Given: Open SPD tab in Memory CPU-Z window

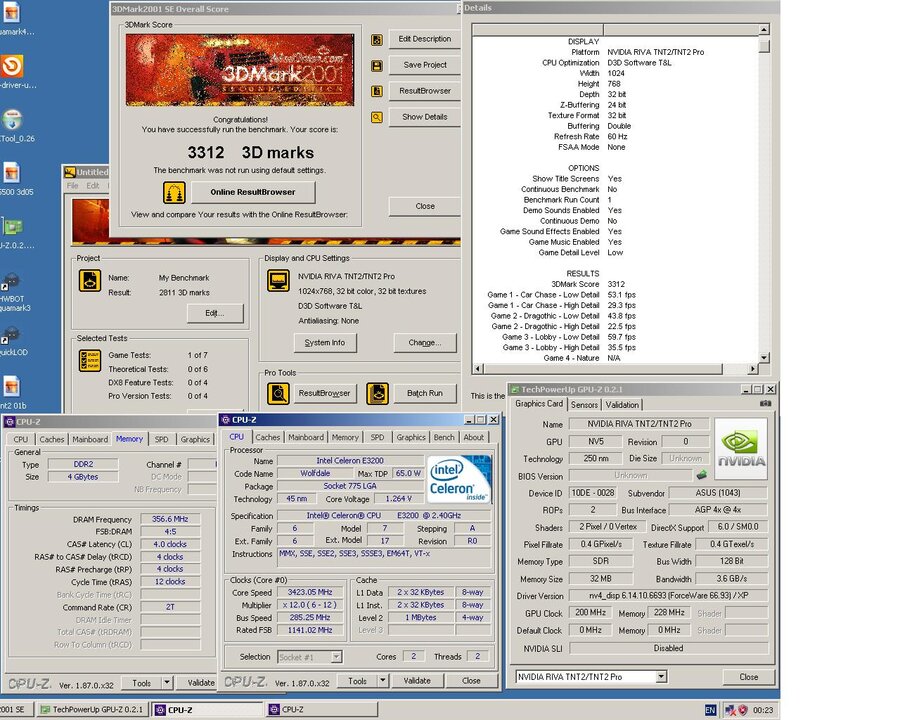Looking at the screenshot, I should click(x=161, y=439).
